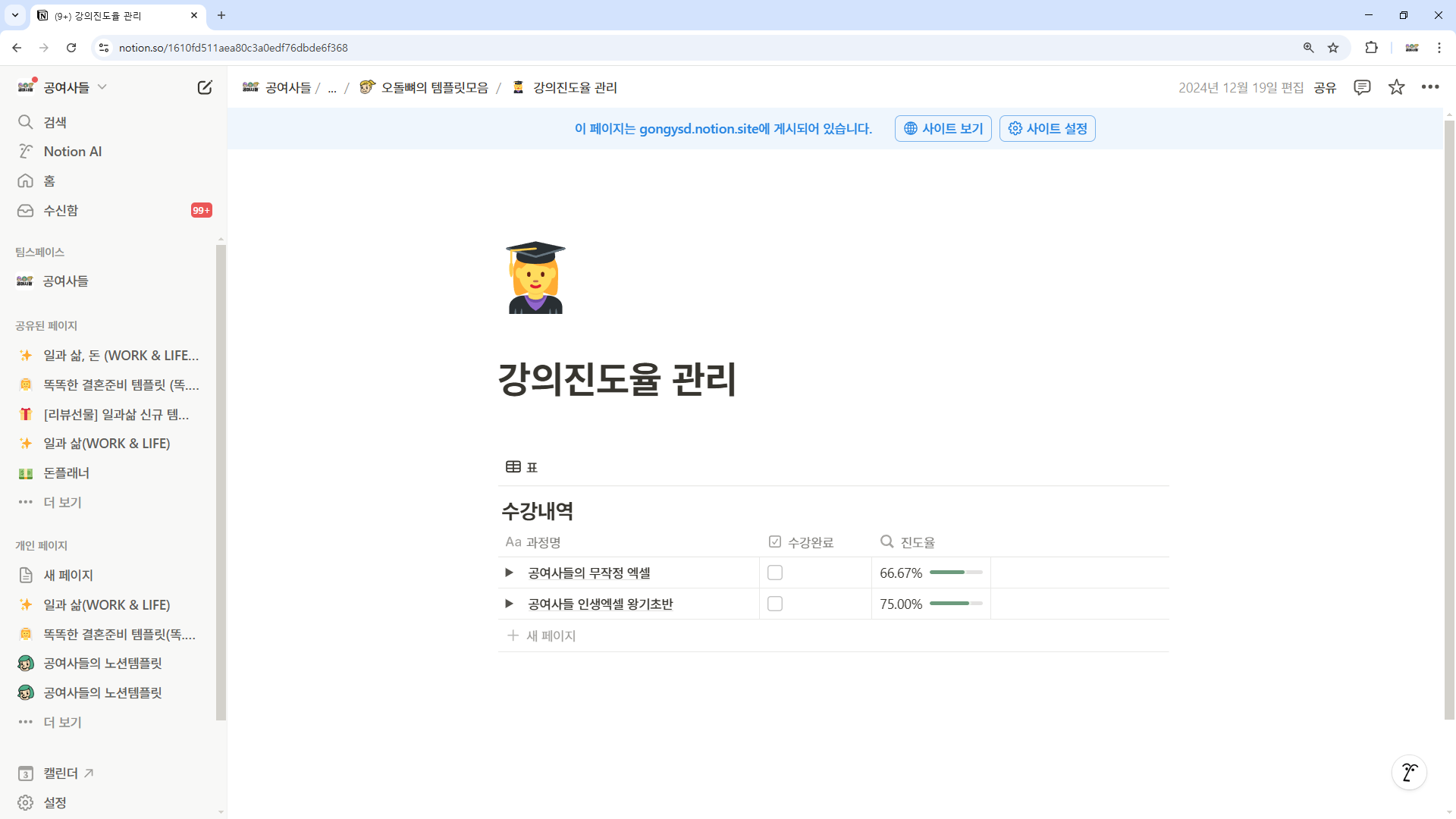Check 수강완료 for 공여사들의 무작정 엑셀
The height and width of the screenshot is (819, 1456).
coord(775,573)
